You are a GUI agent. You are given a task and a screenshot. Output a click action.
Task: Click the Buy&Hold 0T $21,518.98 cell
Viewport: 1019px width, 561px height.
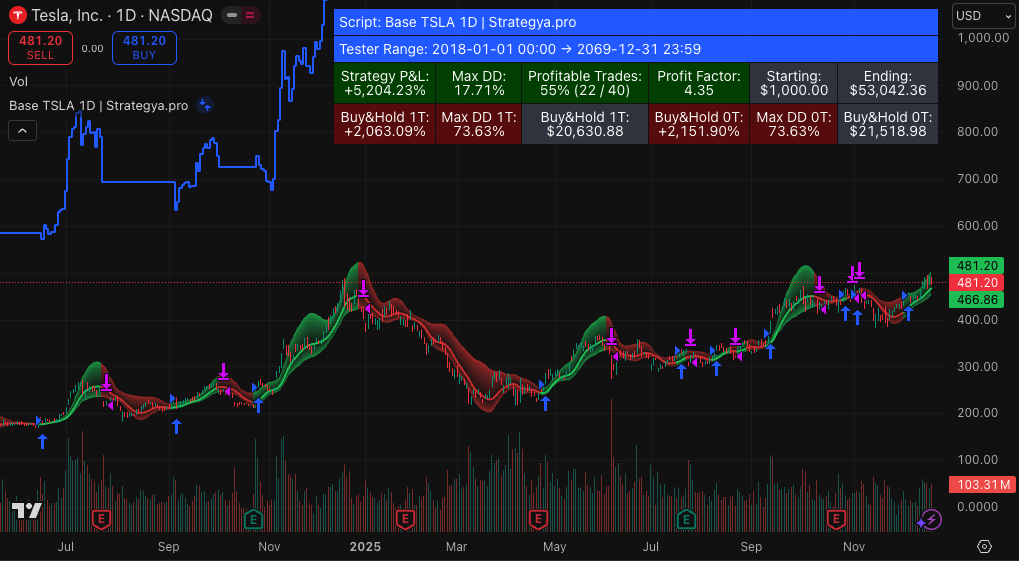888,124
